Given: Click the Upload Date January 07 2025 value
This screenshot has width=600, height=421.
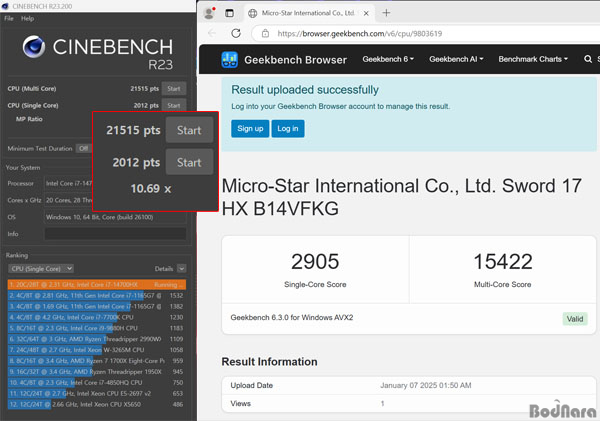Looking at the screenshot, I should (426, 385).
